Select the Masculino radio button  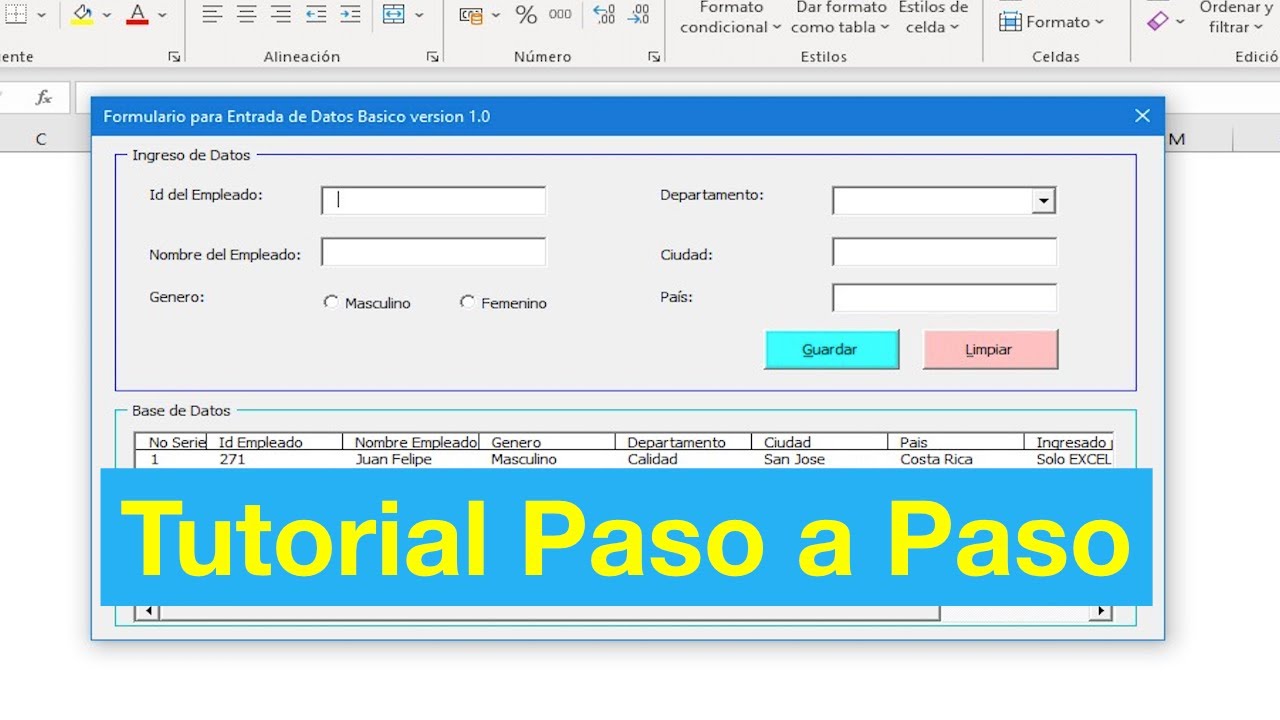coord(331,302)
